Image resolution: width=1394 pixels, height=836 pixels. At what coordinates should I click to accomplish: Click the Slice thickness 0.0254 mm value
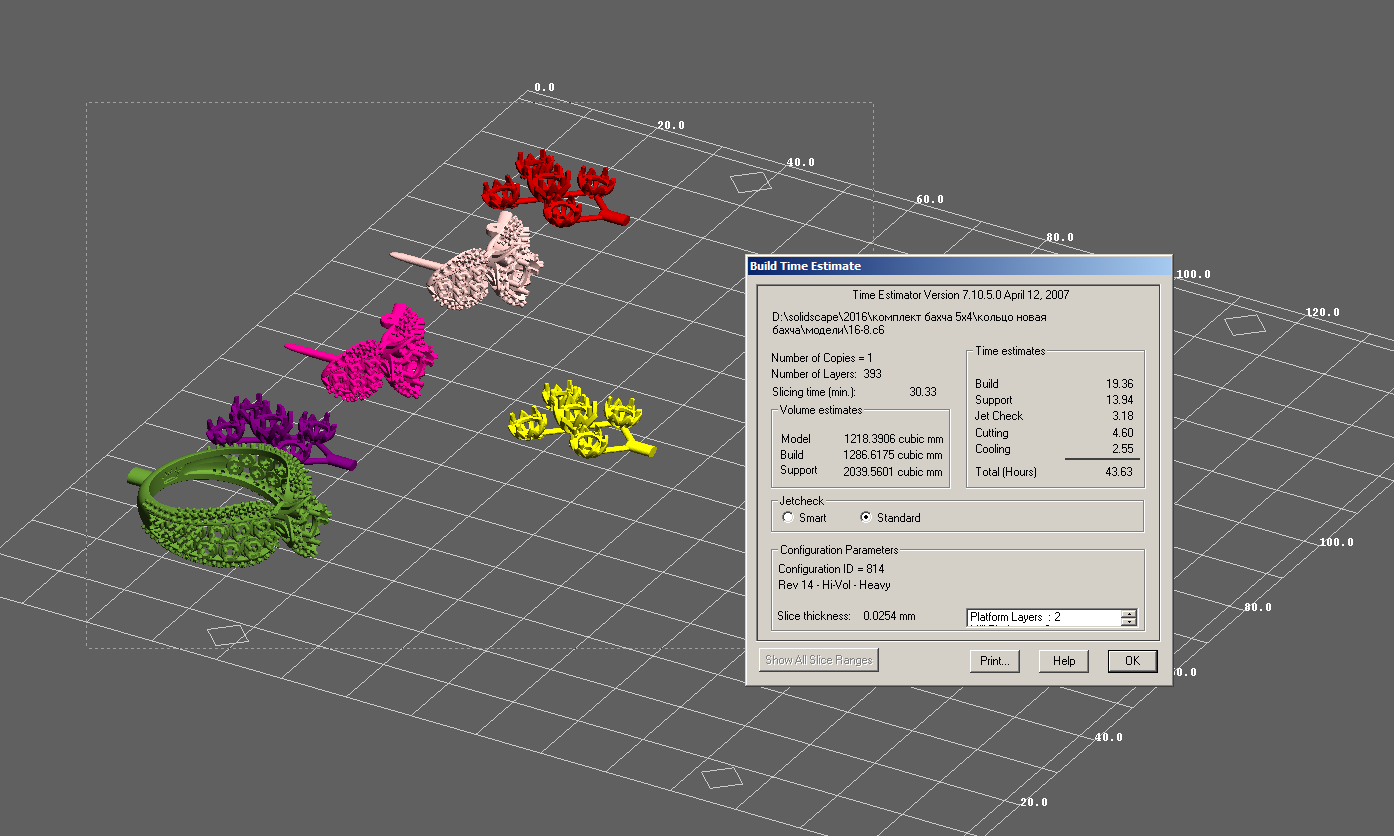(889, 616)
